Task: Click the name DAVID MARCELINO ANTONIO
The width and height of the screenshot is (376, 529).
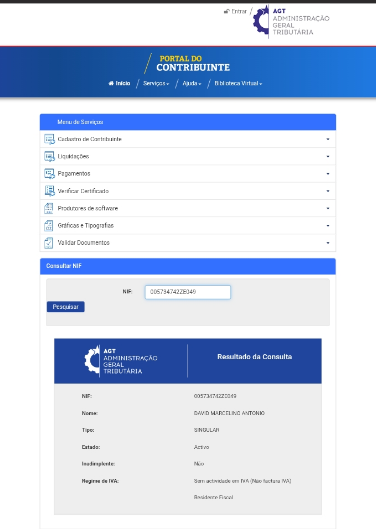Action: [229, 413]
